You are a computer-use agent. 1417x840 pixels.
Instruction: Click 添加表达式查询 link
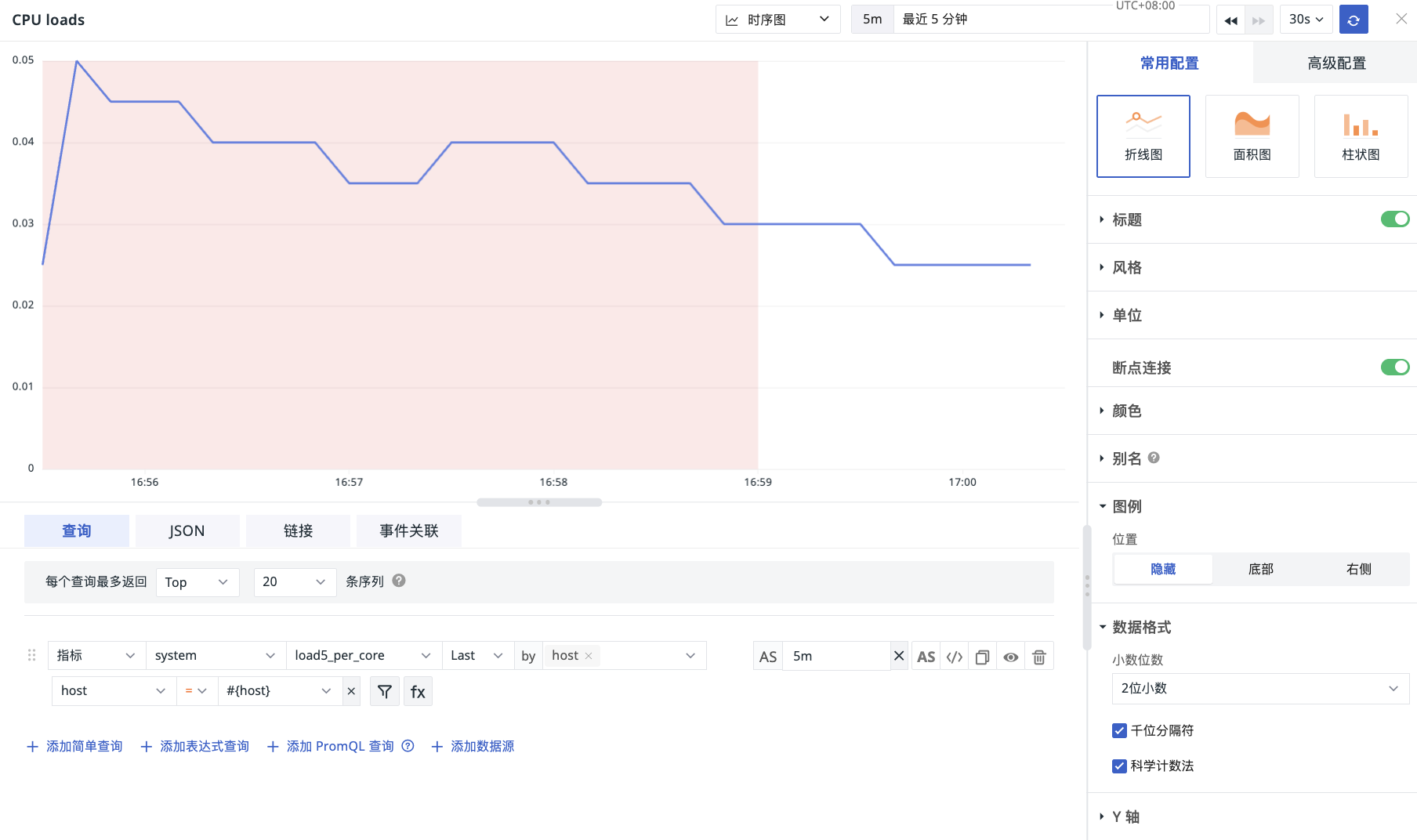click(x=195, y=746)
